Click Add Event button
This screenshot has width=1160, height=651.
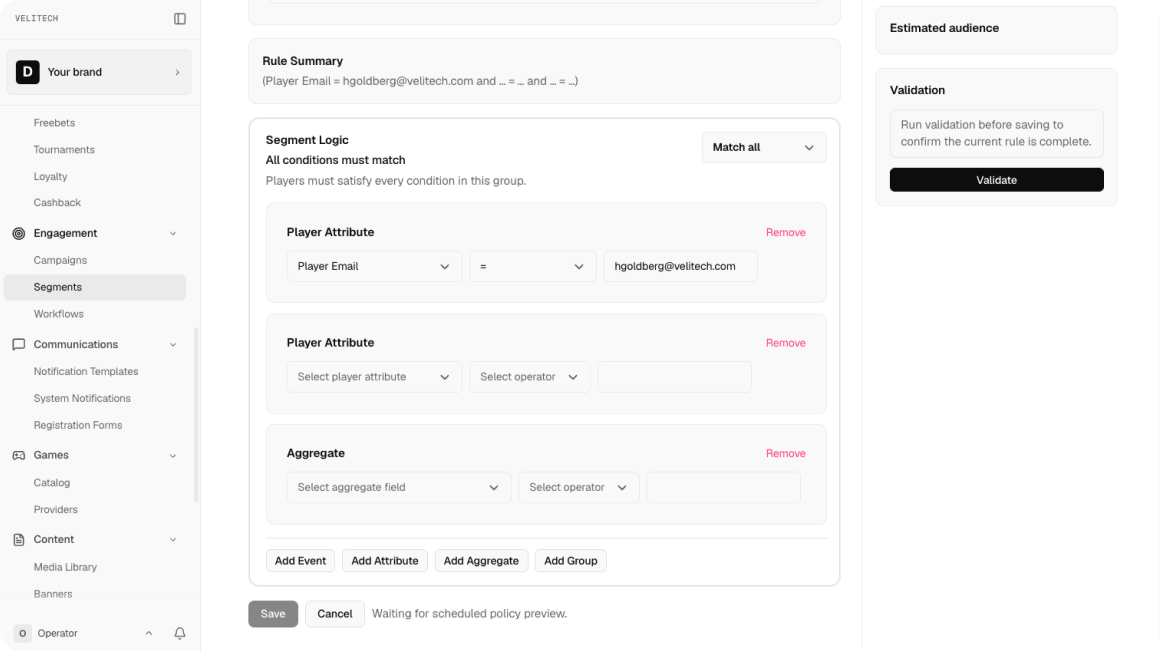coord(300,561)
